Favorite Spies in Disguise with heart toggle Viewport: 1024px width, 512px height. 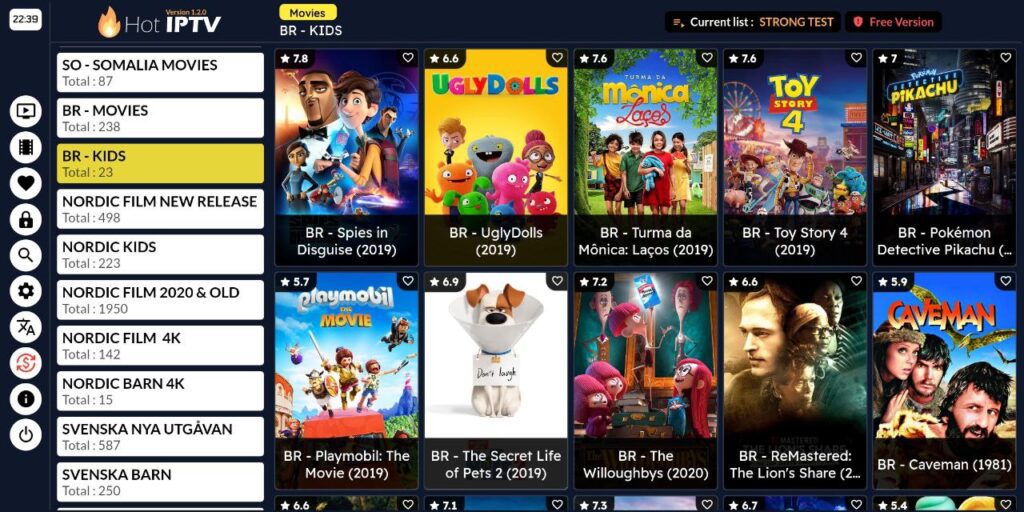tap(408, 58)
